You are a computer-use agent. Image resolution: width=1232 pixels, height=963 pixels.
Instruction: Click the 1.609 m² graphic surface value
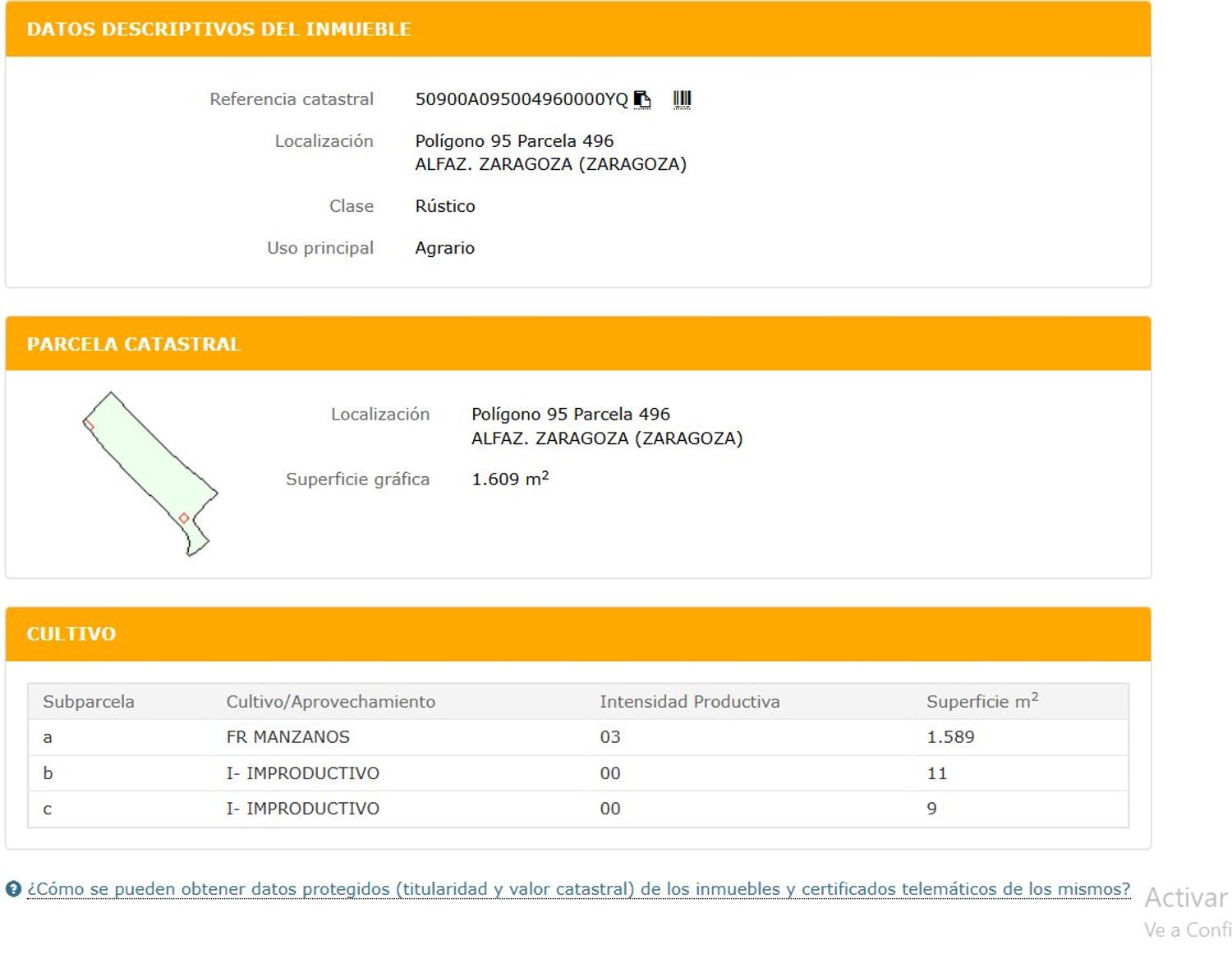(x=509, y=479)
